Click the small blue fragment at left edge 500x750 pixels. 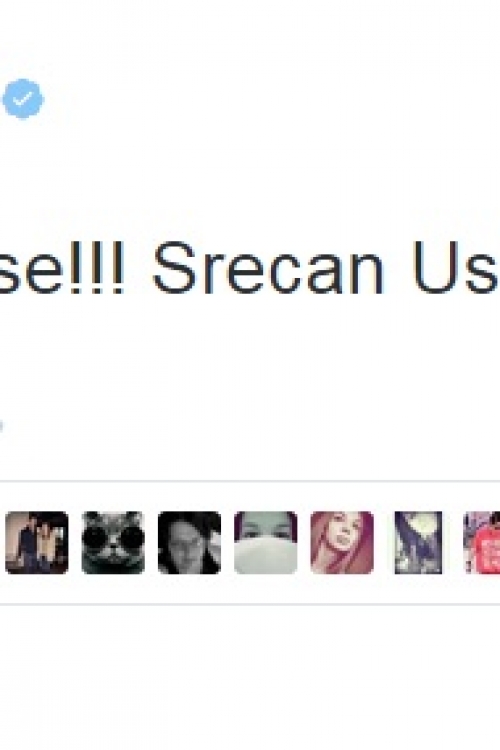point(1,425)
